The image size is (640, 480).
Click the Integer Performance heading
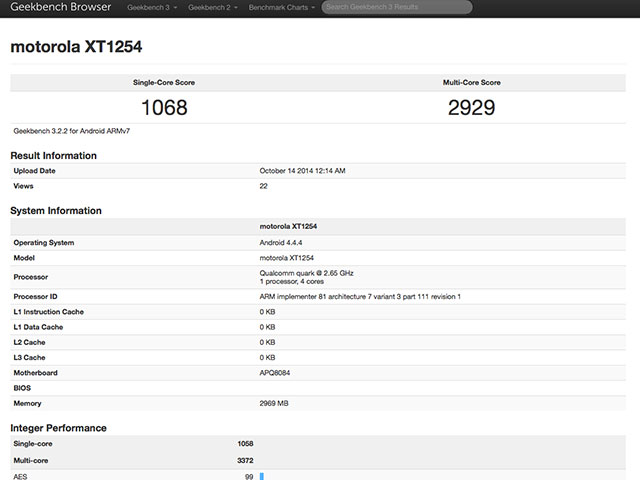[x=58, y=428]
